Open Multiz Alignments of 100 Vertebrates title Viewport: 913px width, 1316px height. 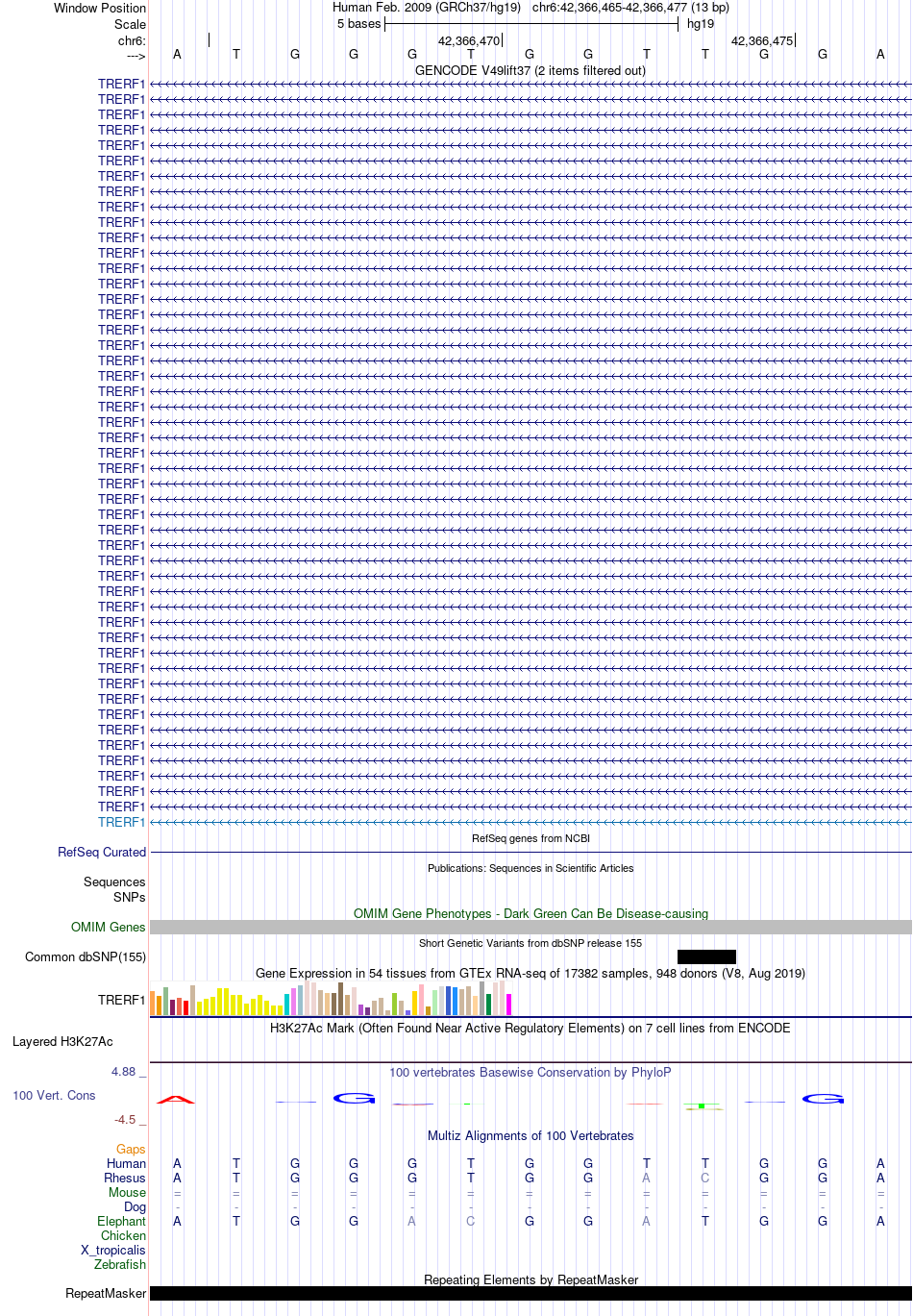[x=531, y=1135]
